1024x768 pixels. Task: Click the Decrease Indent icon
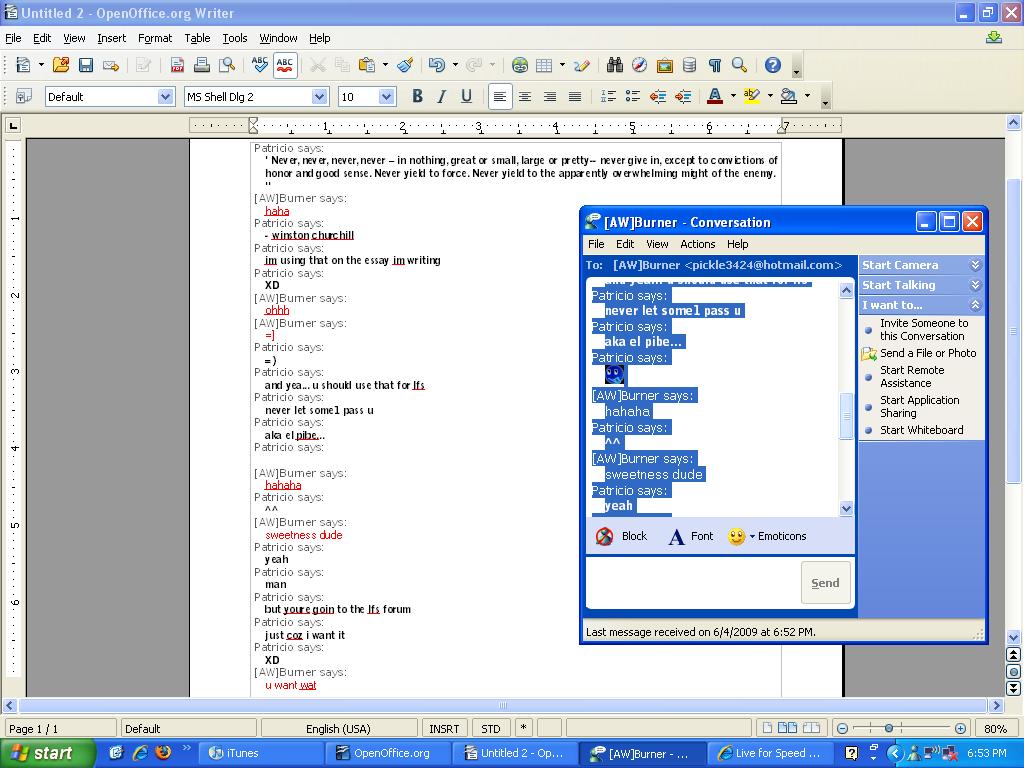[x=658, y=97]
